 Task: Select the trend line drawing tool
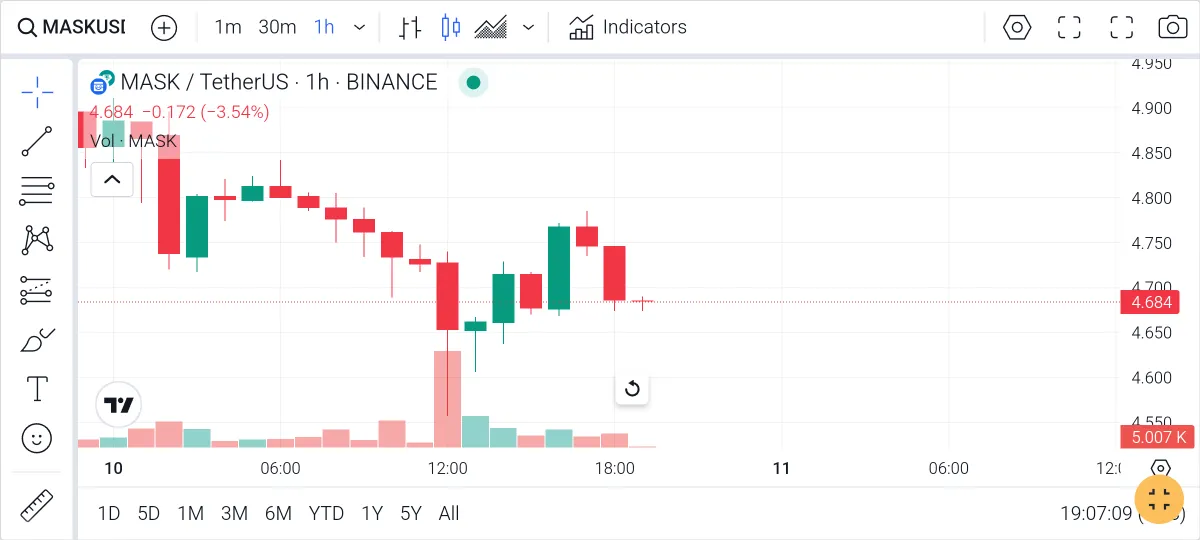point(37,141)
